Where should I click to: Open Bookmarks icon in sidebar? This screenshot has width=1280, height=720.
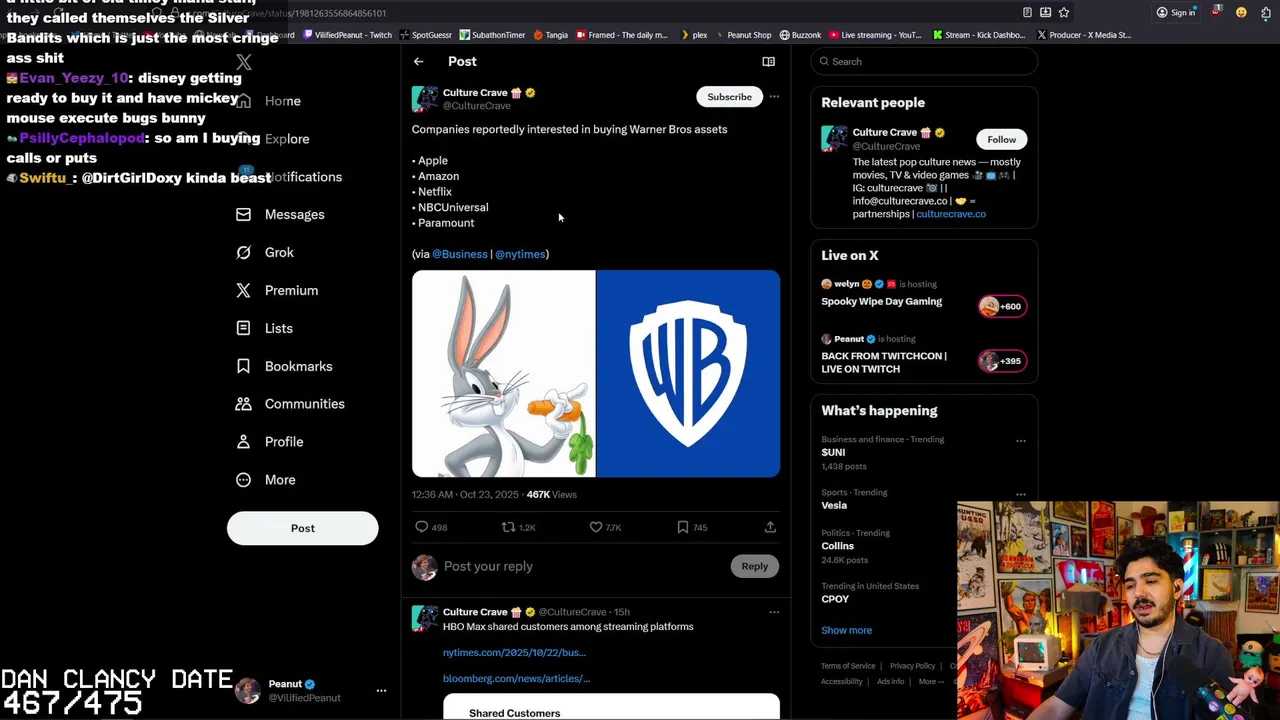pos(243,366)
